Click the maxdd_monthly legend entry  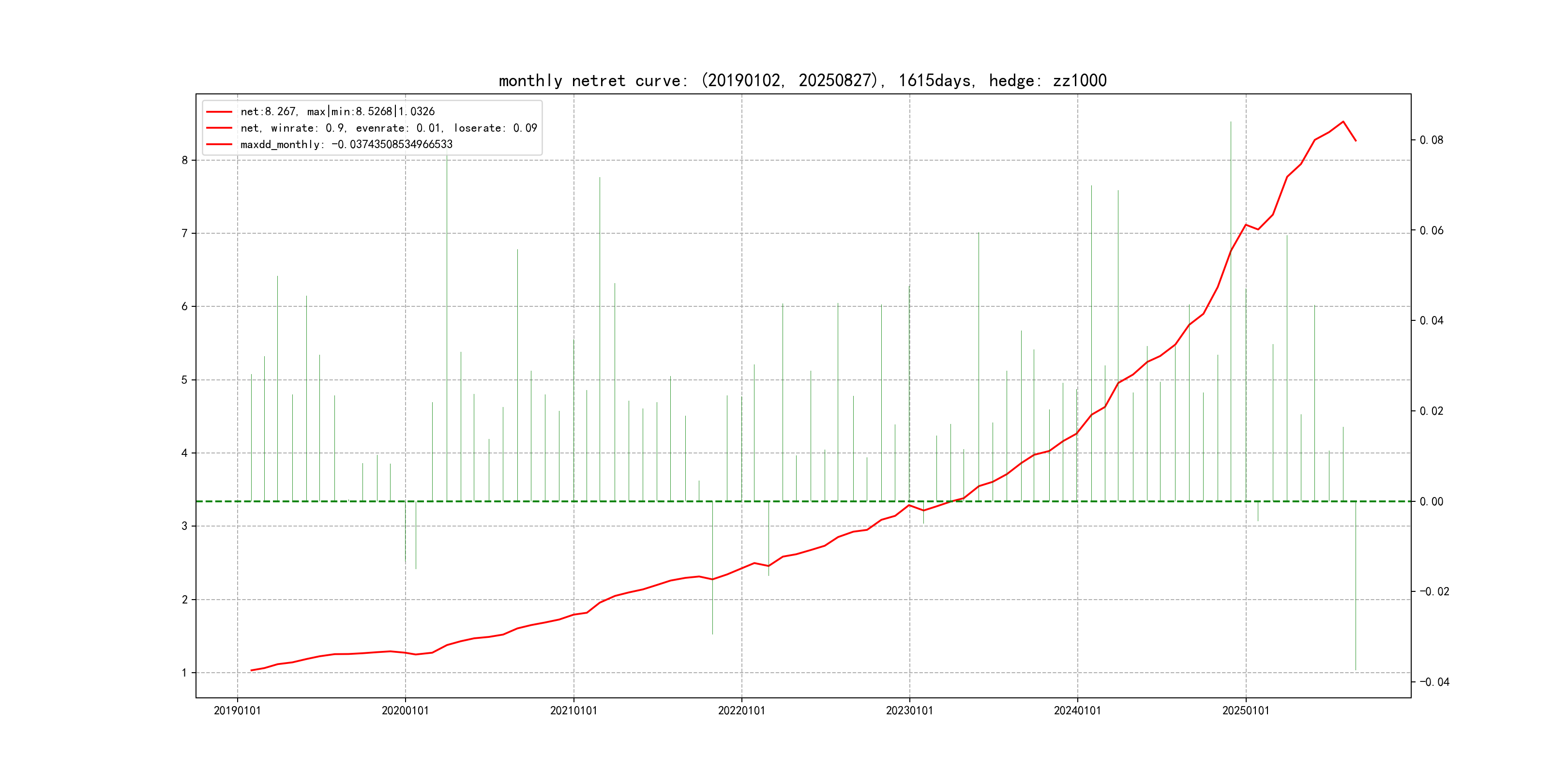347,144
